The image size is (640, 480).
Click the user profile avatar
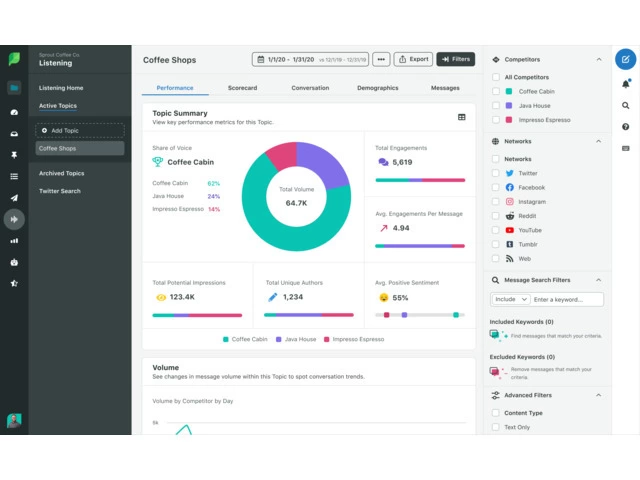coord(14,420)
